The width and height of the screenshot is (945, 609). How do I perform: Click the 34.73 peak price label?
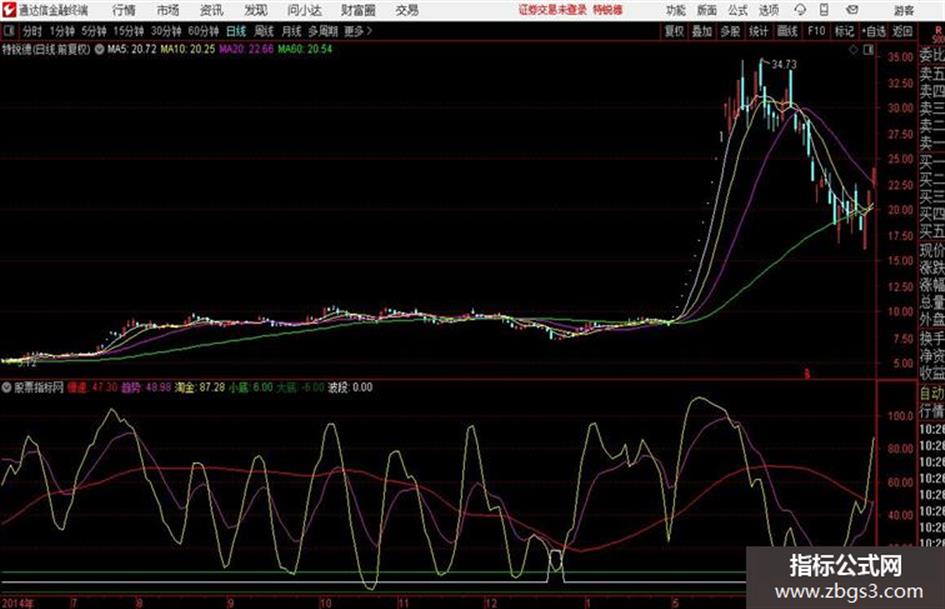[x=784, y=64]
